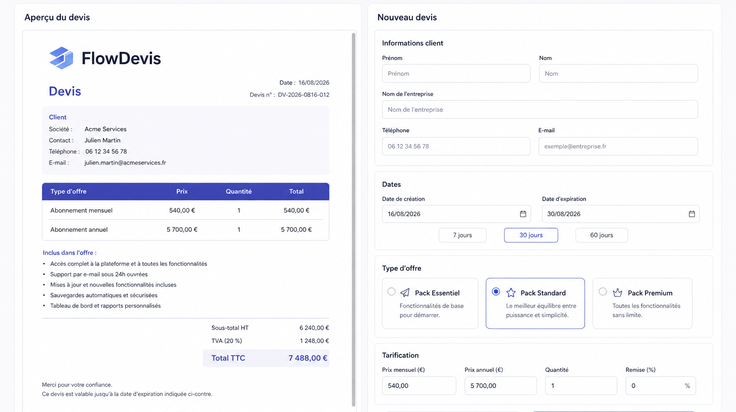Click the Téléphone input field
Image resolution: width=736 pixels, height=412 pixels.
point(456,146)
